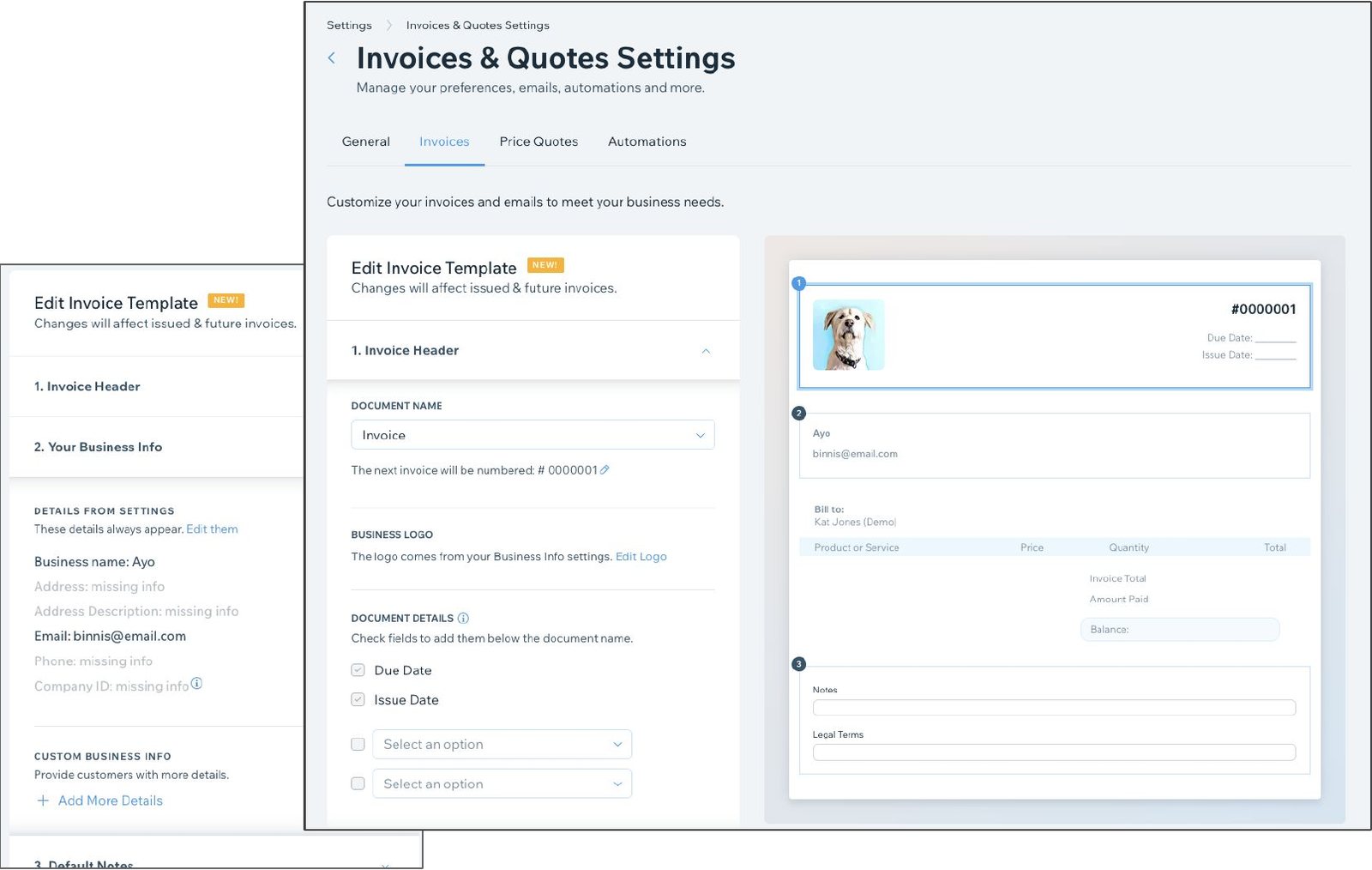
Task: Click the plus icon for Add More Details
Action: pos(43,801)
